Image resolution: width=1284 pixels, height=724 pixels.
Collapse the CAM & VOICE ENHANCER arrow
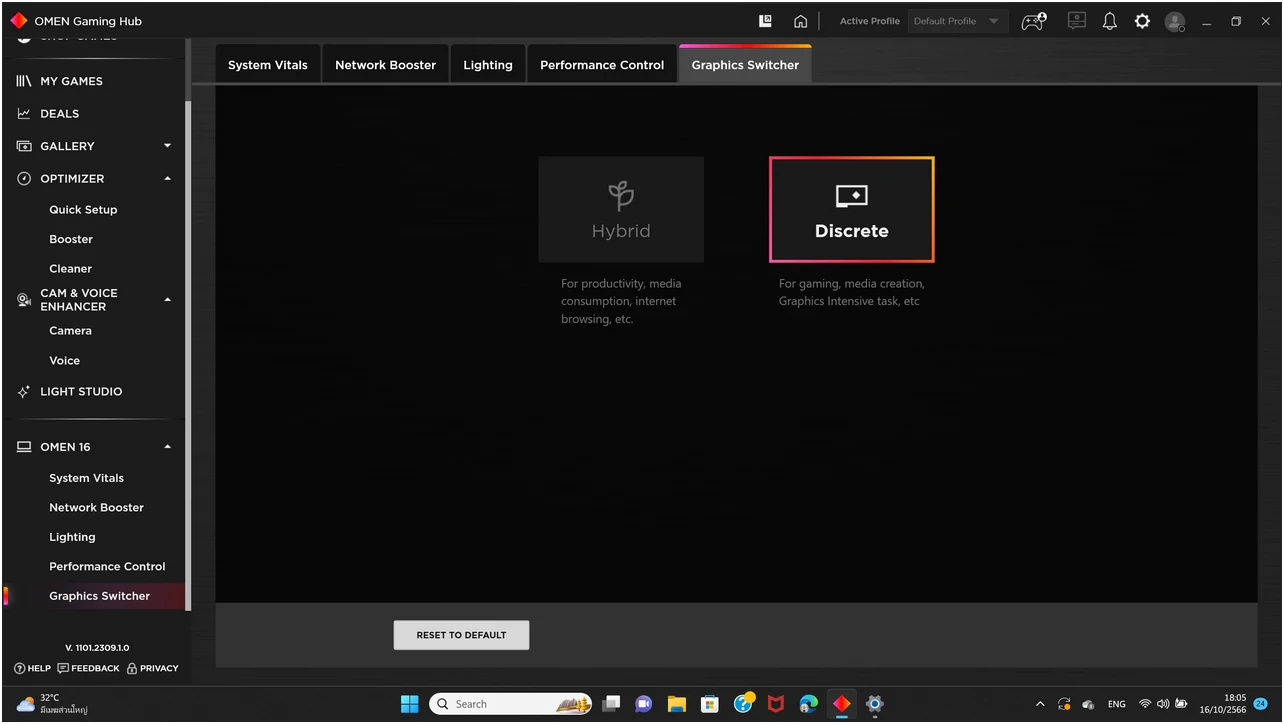168,300
